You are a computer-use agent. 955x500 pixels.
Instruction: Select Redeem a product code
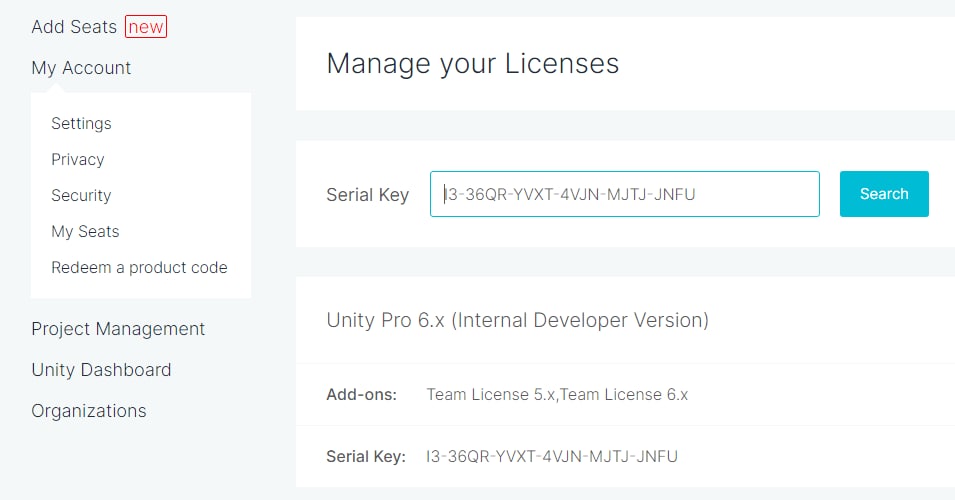pyautogui.click(x=139, y=267)
